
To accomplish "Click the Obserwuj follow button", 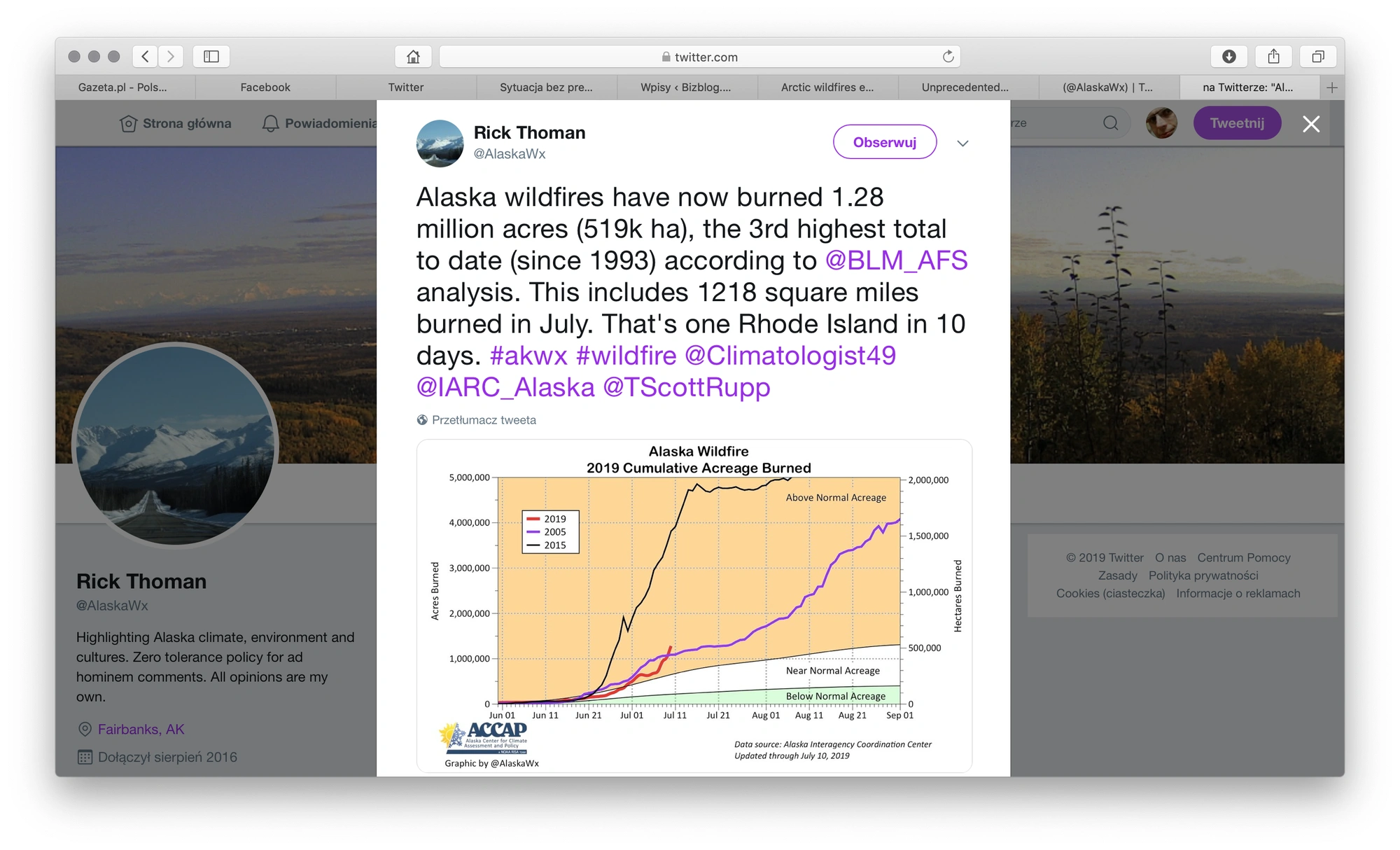I will (x=885, y=142).
